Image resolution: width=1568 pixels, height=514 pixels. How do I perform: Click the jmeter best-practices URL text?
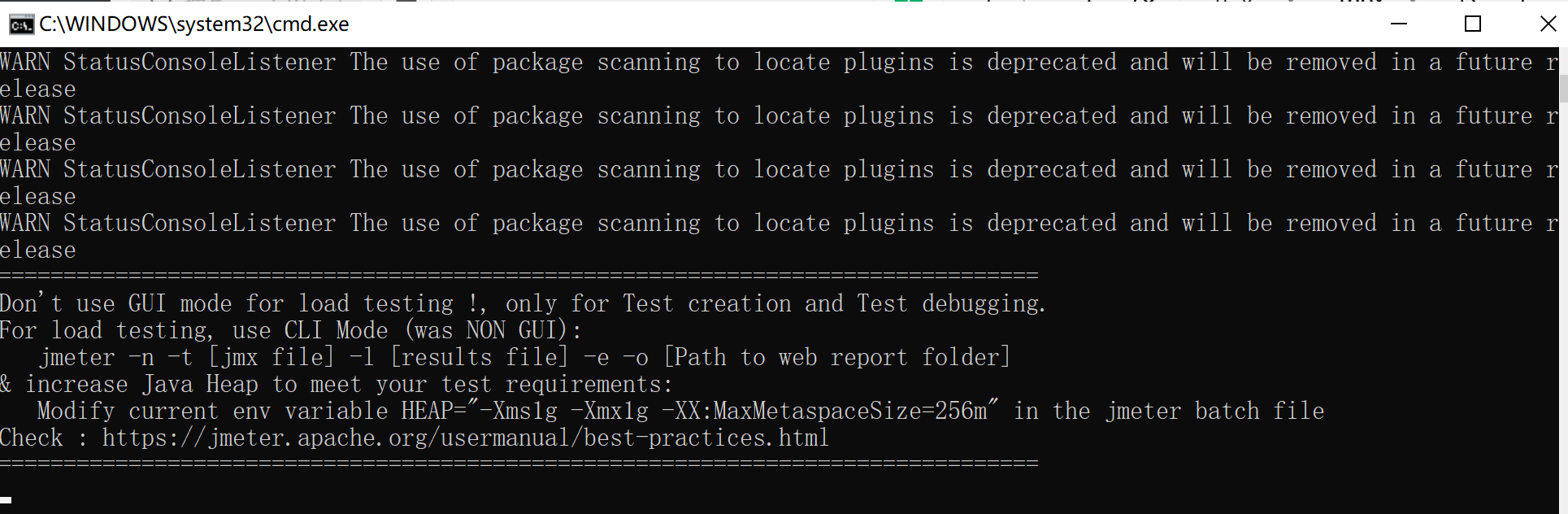(466, 438)
